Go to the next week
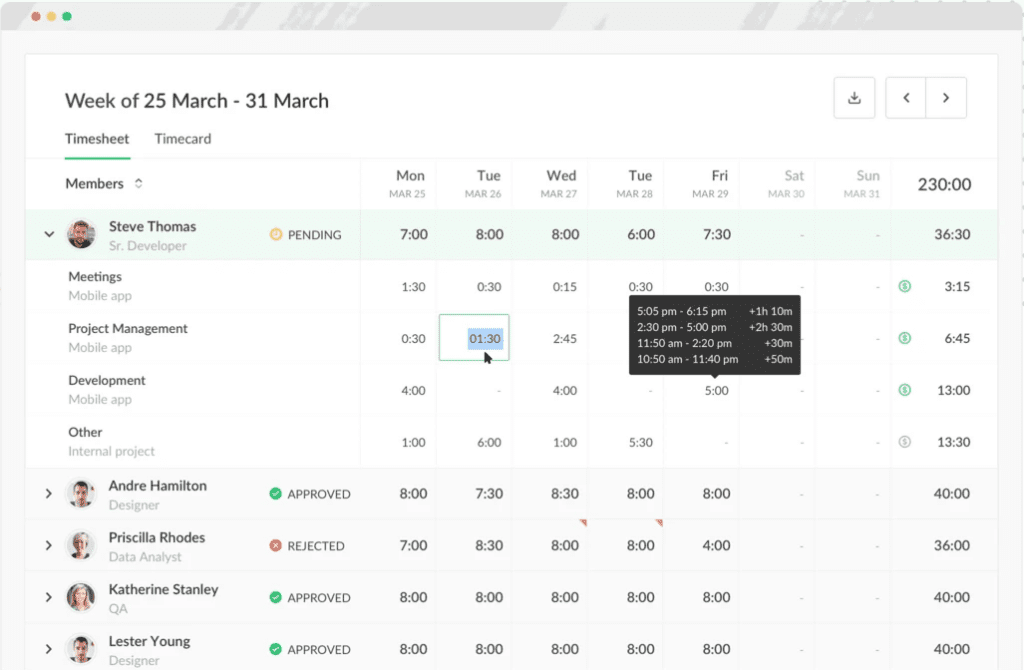The image size is (1024, 670). click(946, 97)
